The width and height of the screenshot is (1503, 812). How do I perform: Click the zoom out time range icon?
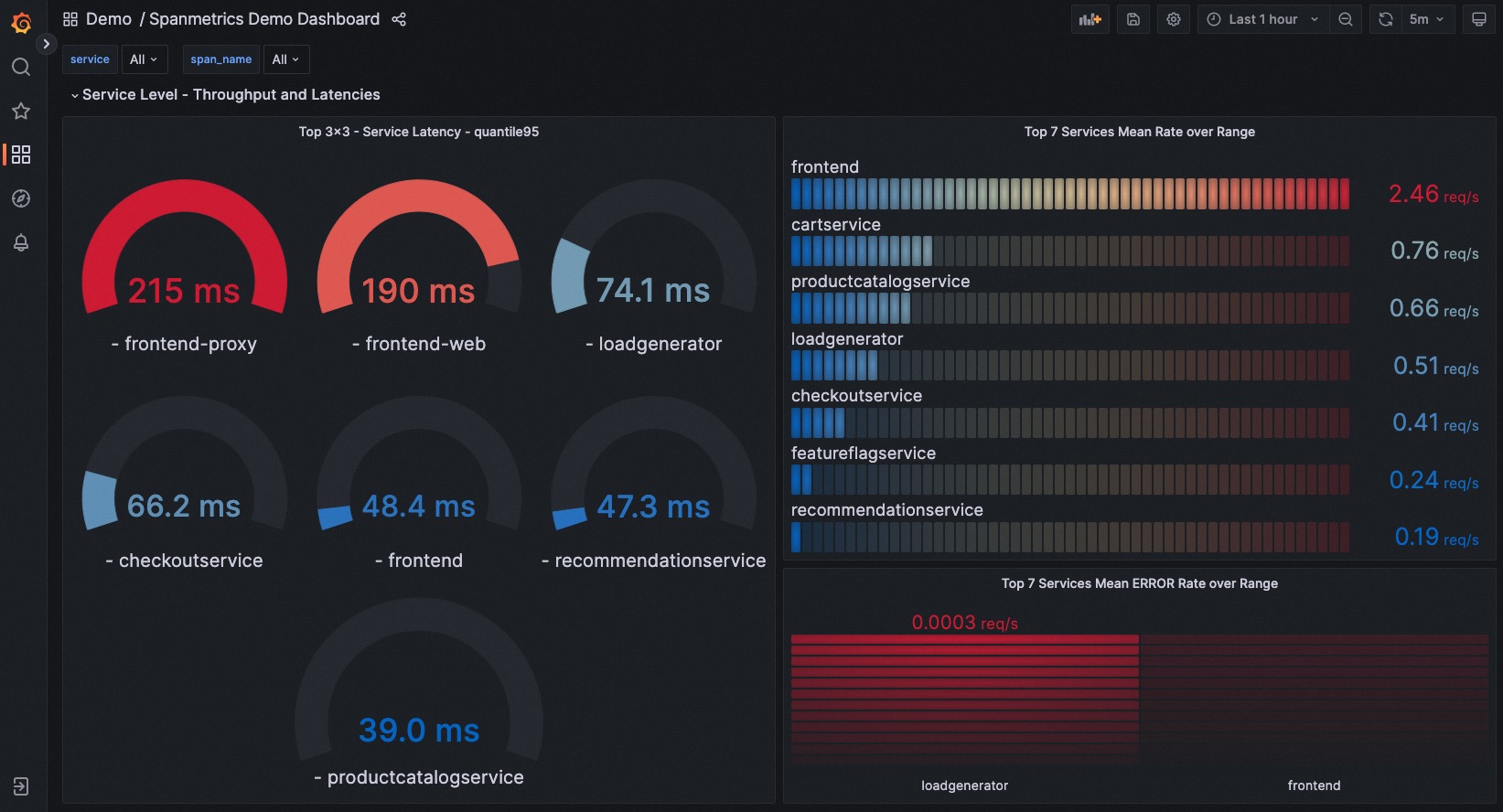1346,19
